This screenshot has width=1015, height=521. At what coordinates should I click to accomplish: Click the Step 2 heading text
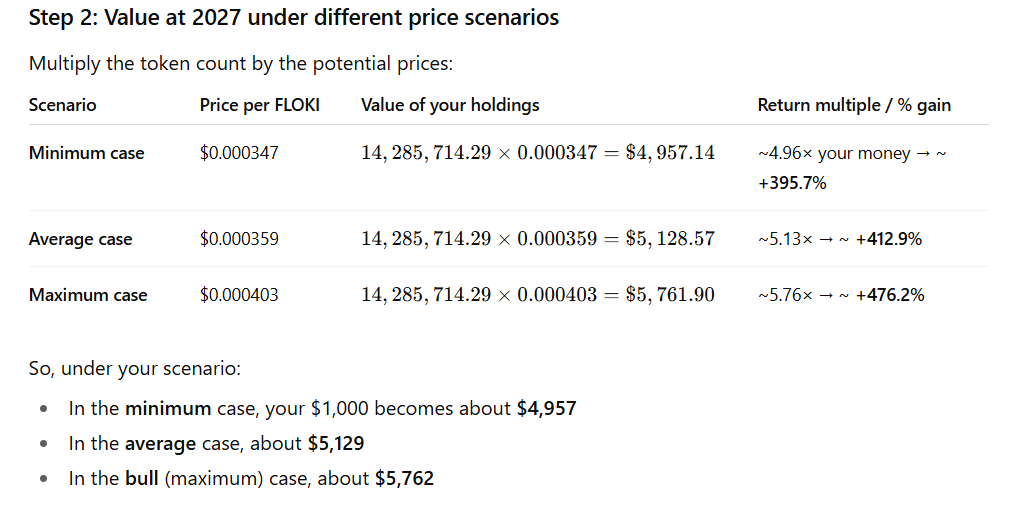coord(294,18)
